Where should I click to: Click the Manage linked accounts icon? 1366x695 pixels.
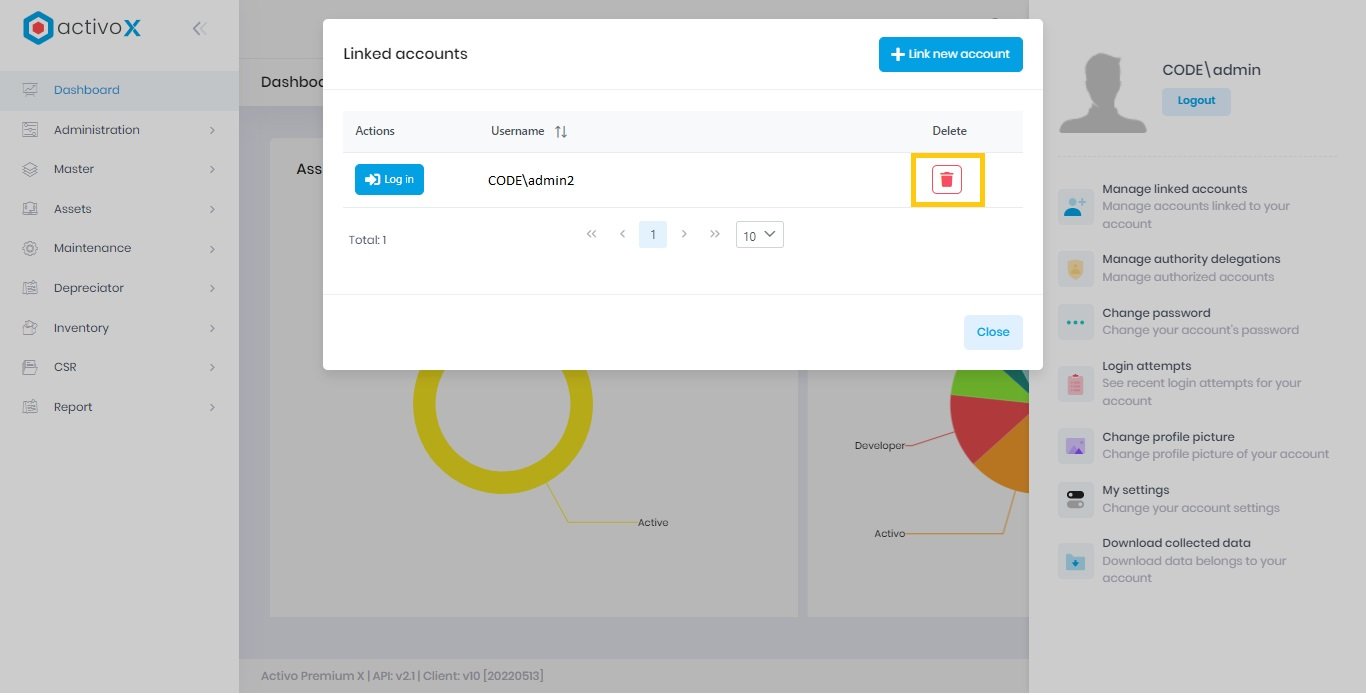click(x=1075, y=207)
